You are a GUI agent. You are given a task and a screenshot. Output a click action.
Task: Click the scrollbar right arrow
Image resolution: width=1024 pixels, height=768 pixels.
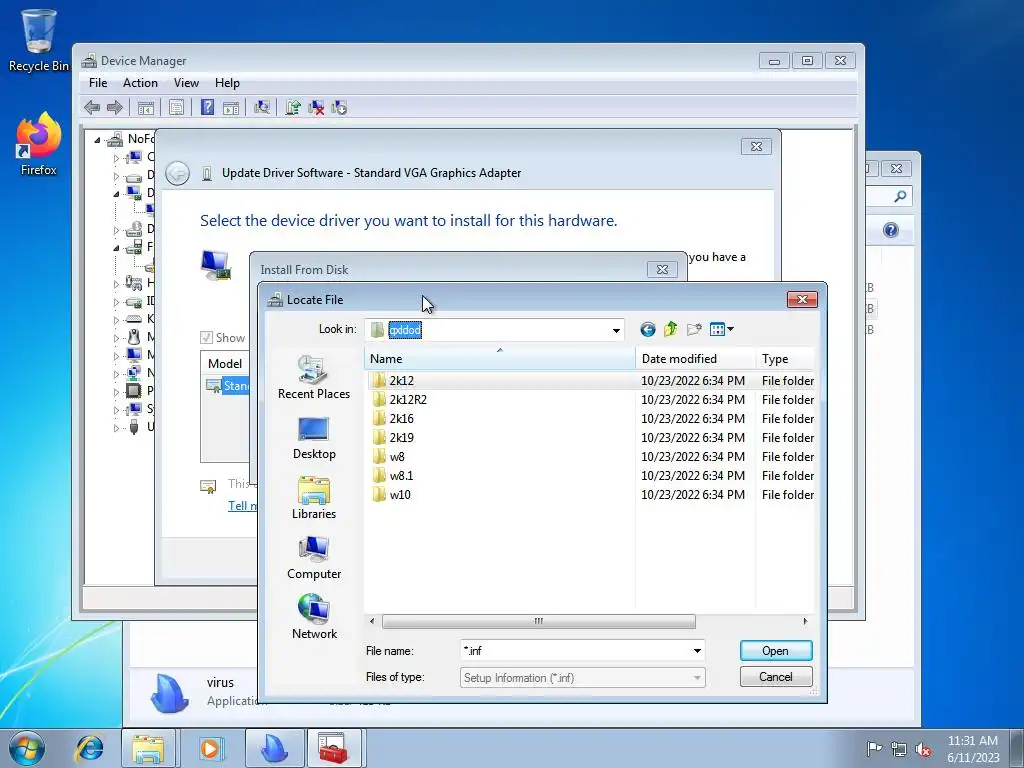point(805,621)
